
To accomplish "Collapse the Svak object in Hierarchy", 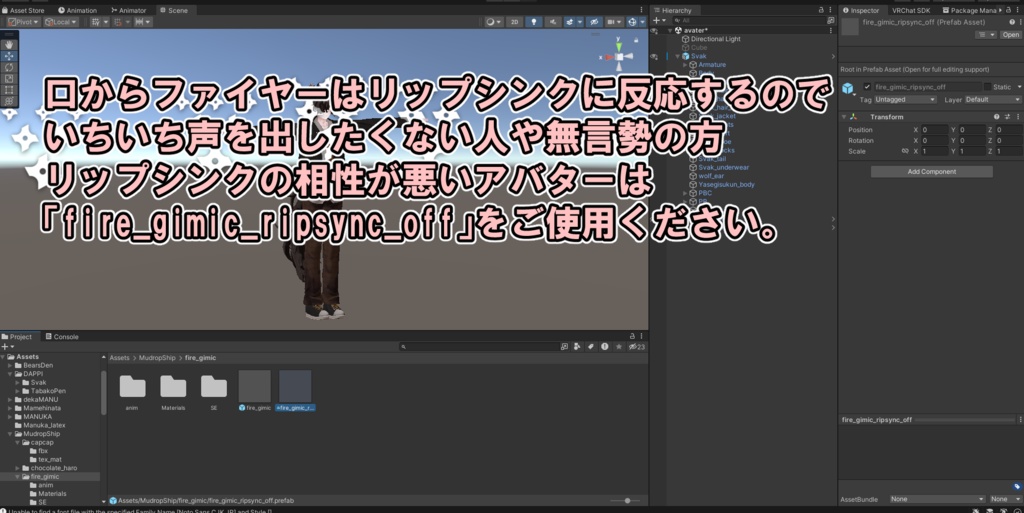I will pos(678,56).
